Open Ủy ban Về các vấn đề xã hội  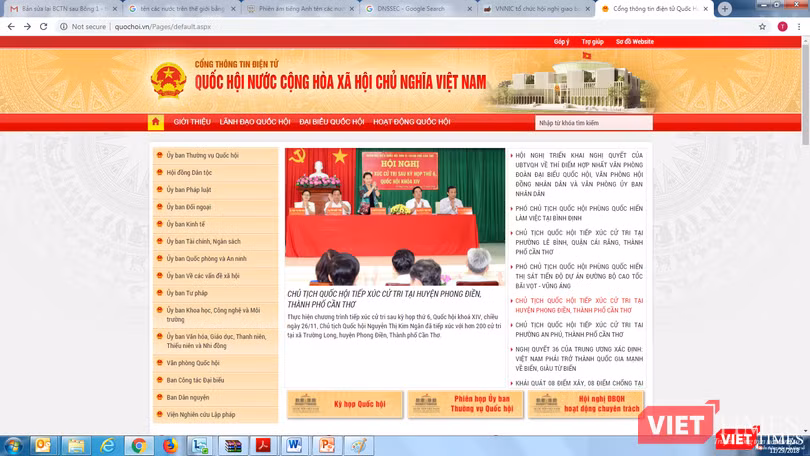coord(202,276)
